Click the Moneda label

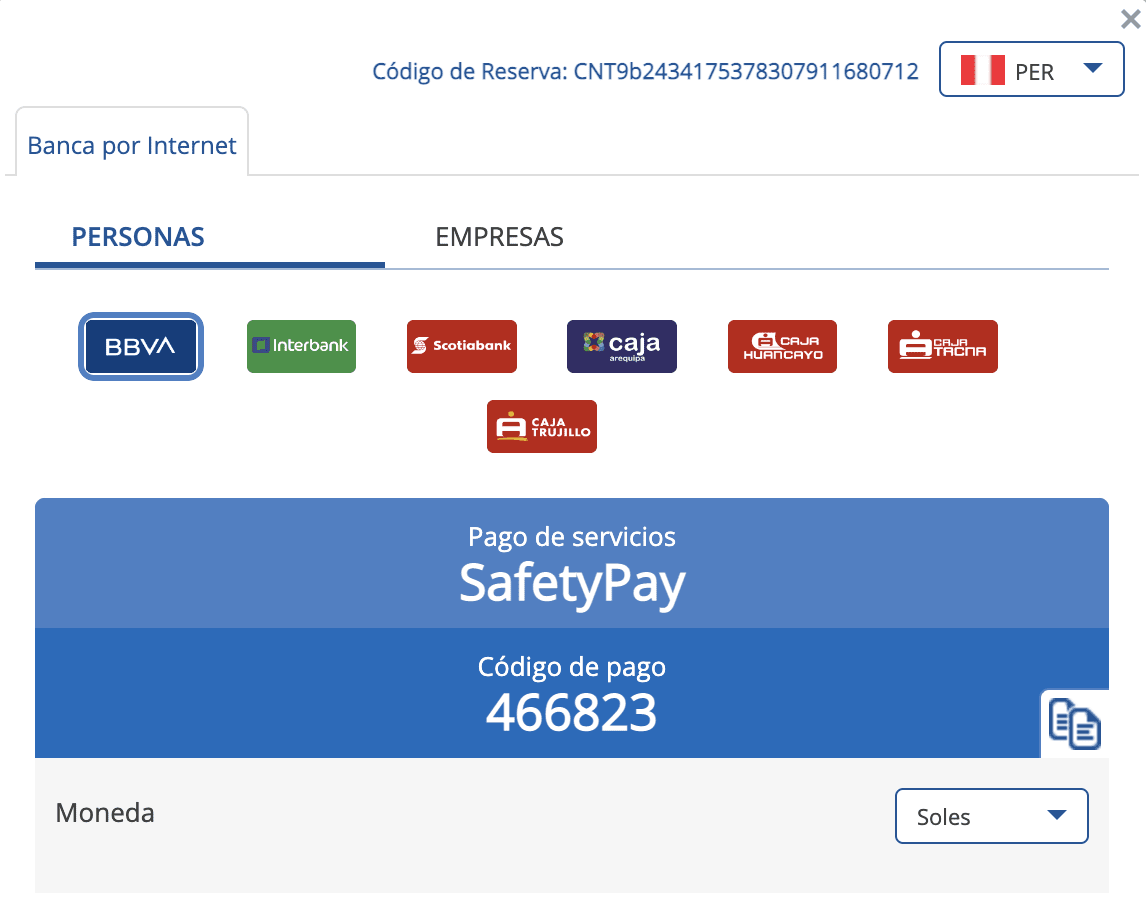pos(105,813)
